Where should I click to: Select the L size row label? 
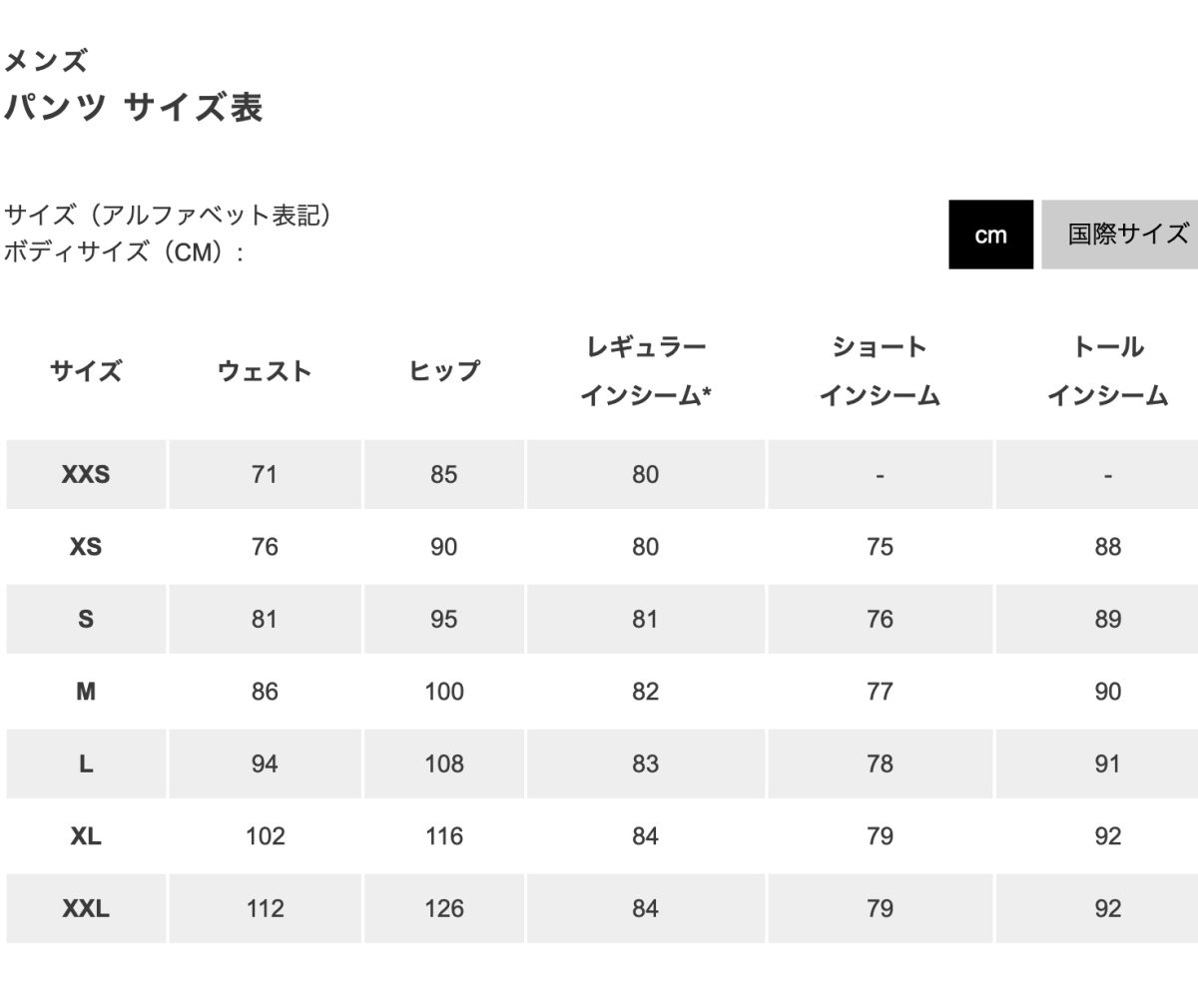(x=86, y=763)
